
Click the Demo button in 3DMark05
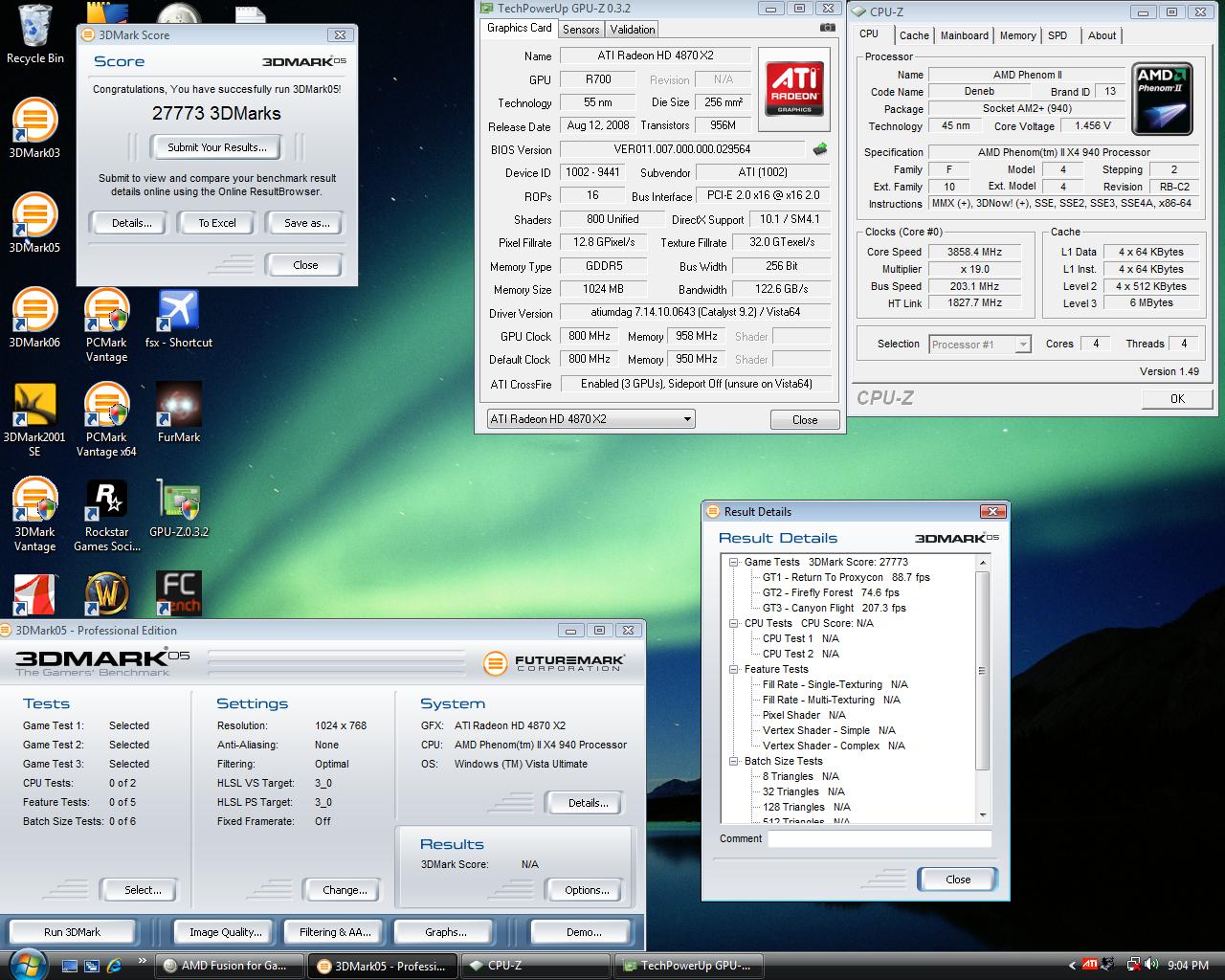pyautogui.click(x=584, y=932)
